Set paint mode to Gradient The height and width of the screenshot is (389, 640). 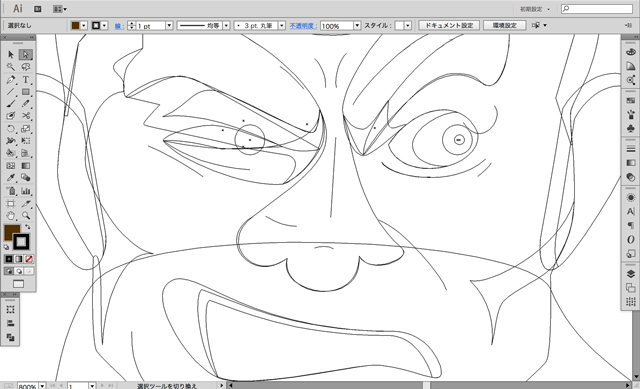19,259
